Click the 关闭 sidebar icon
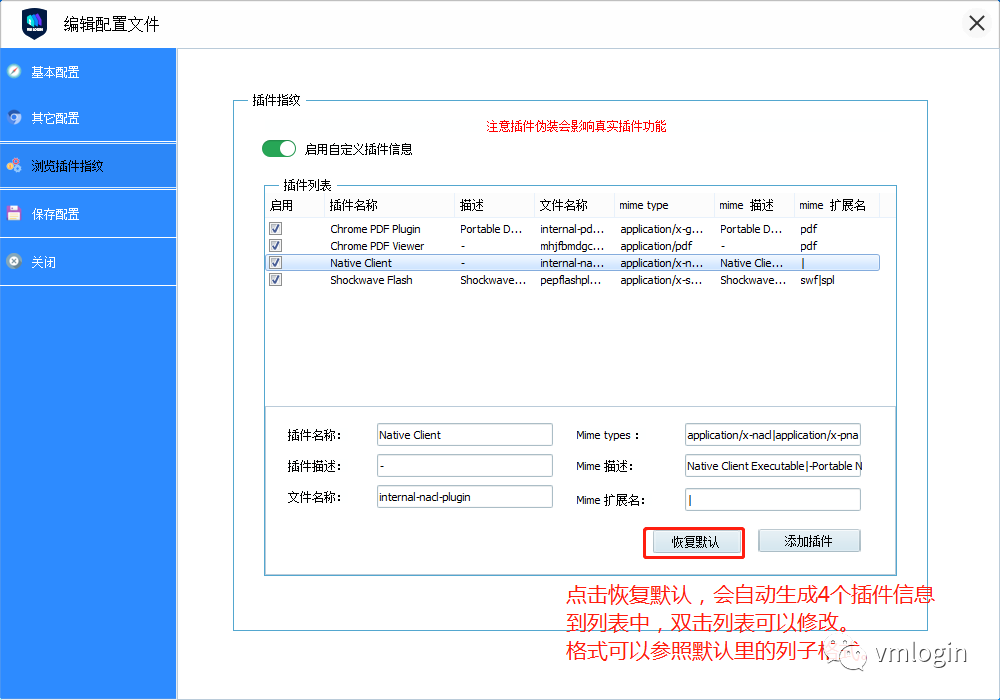 point(13,262)
